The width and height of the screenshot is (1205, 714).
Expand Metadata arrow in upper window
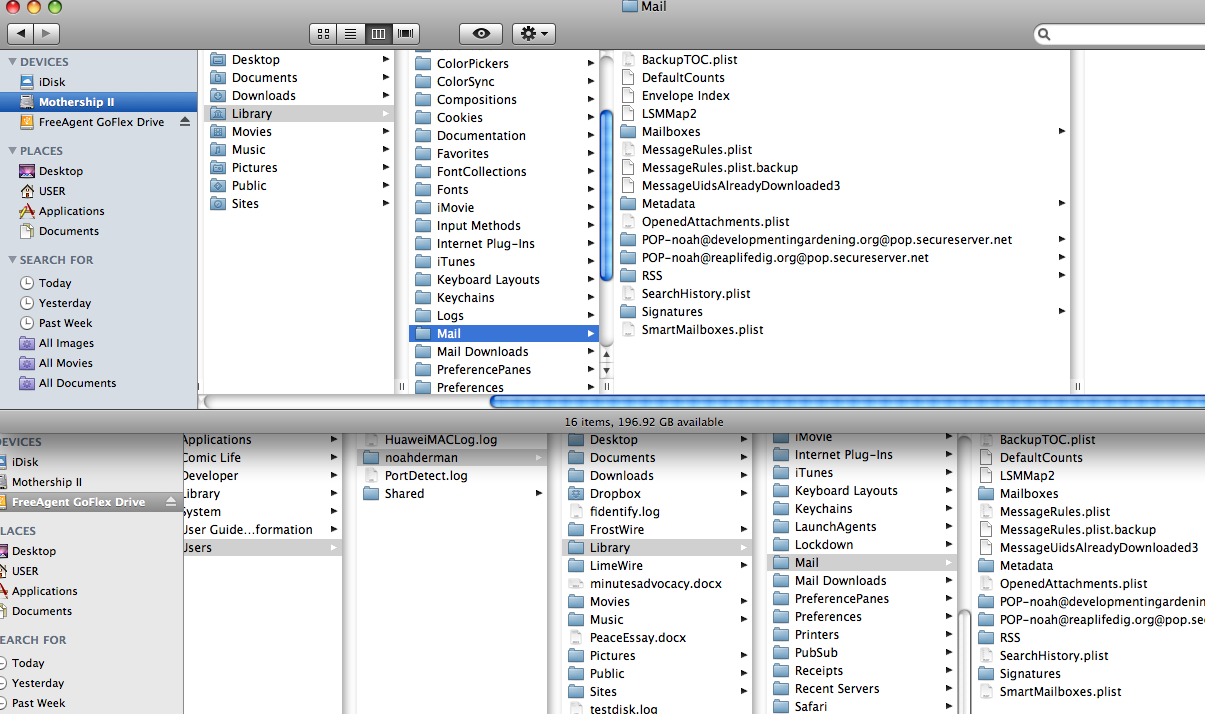click(x=1062, y=204)
